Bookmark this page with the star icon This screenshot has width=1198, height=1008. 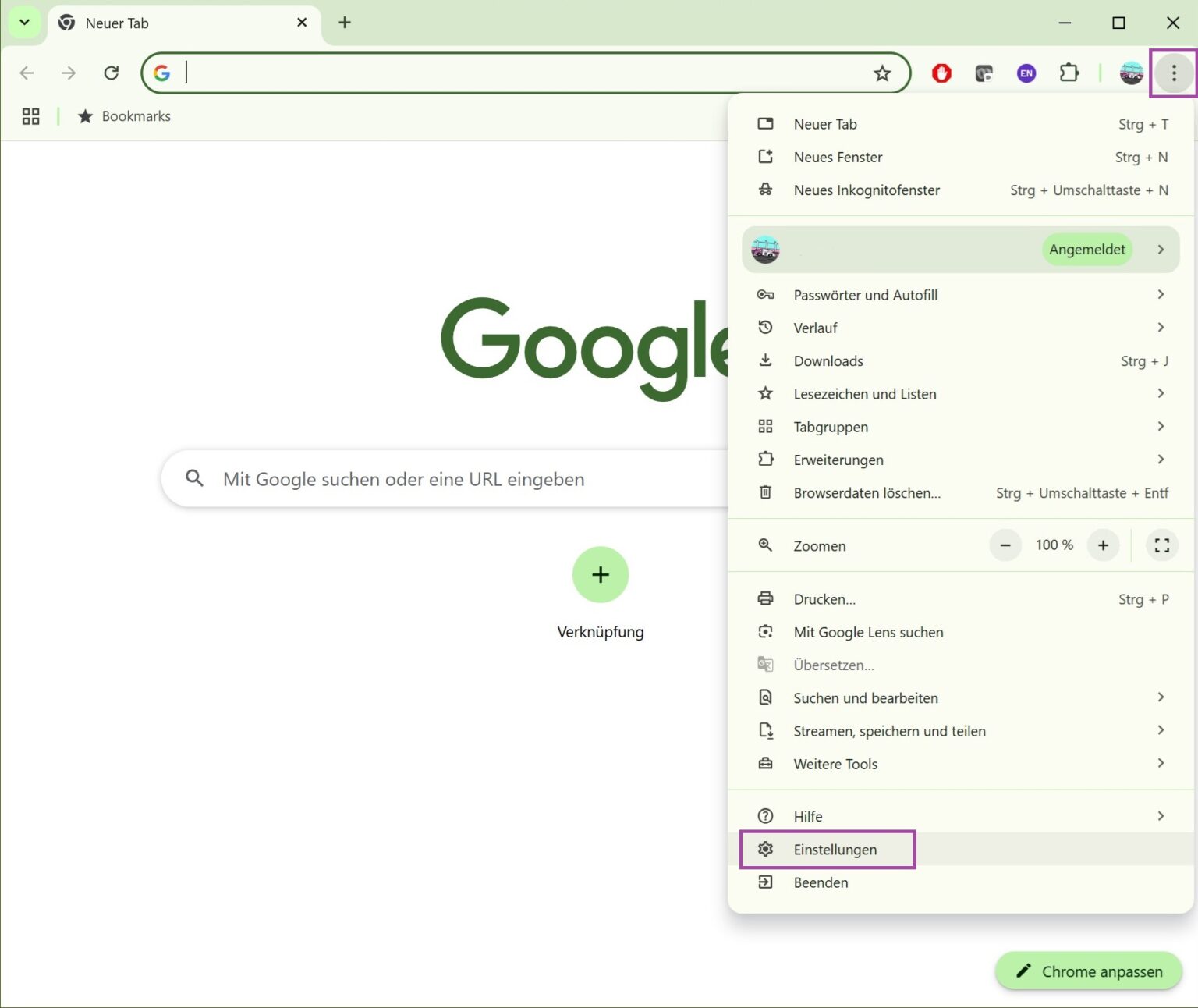[882, 73]
